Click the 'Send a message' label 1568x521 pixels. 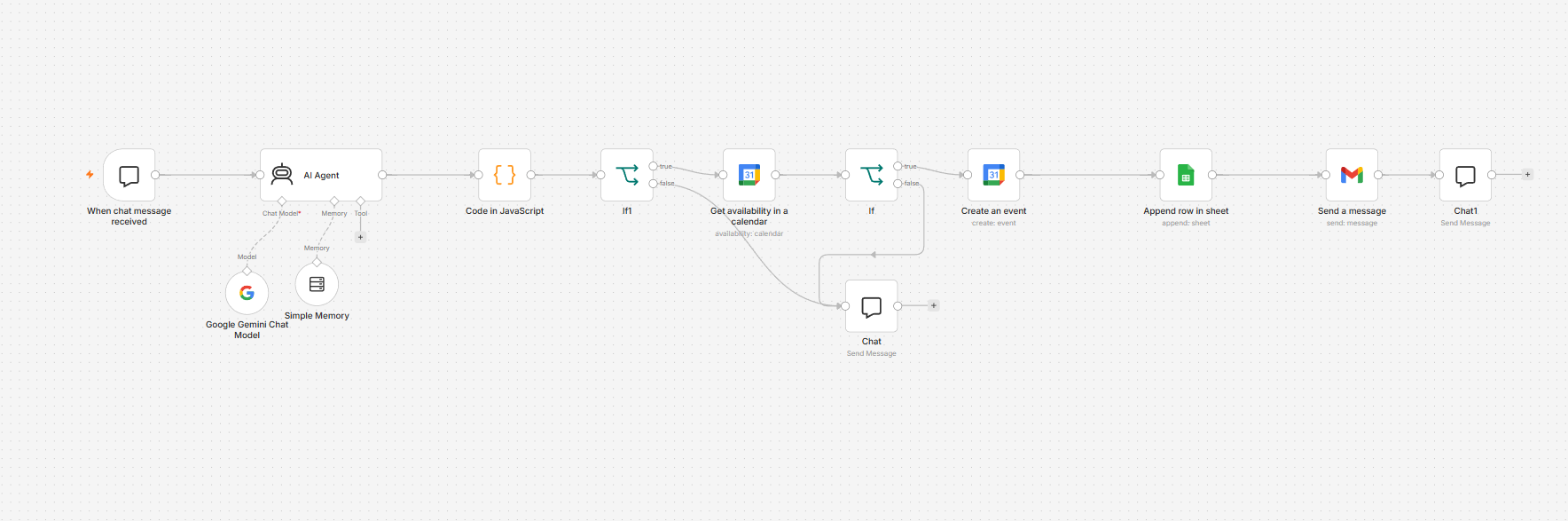click(1352, 211)
